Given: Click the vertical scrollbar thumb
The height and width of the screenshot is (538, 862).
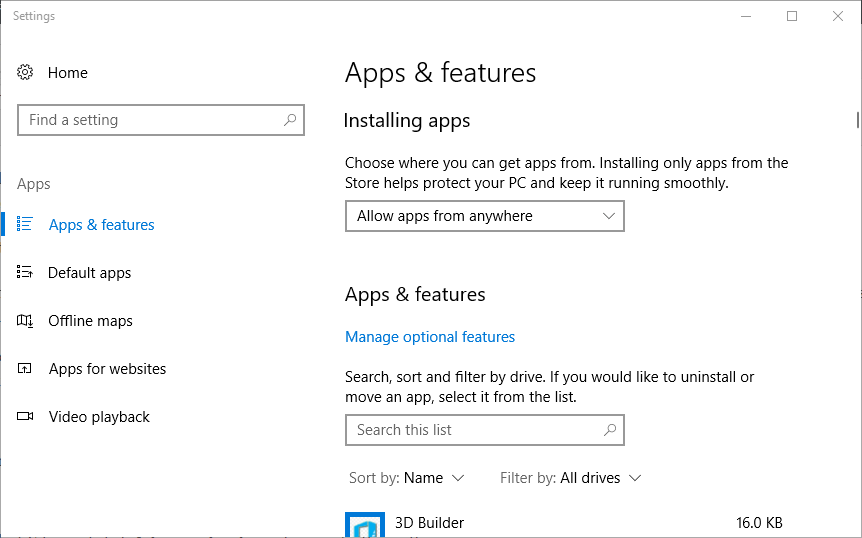Looking at the screenshot, I should (858, 120).
